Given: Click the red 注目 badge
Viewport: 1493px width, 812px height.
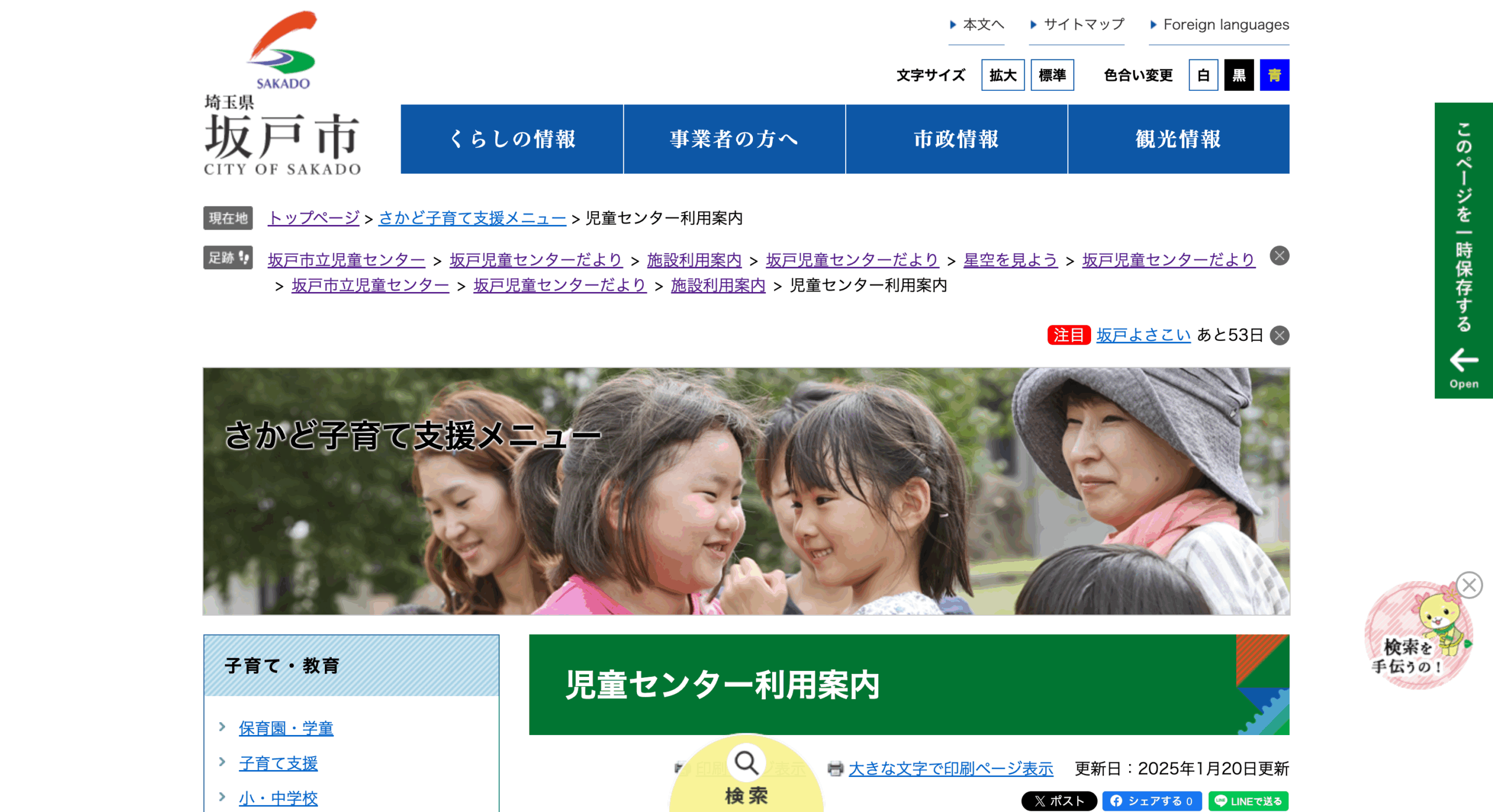Looking at the screenshot, I should click(x=1068, y=335).
